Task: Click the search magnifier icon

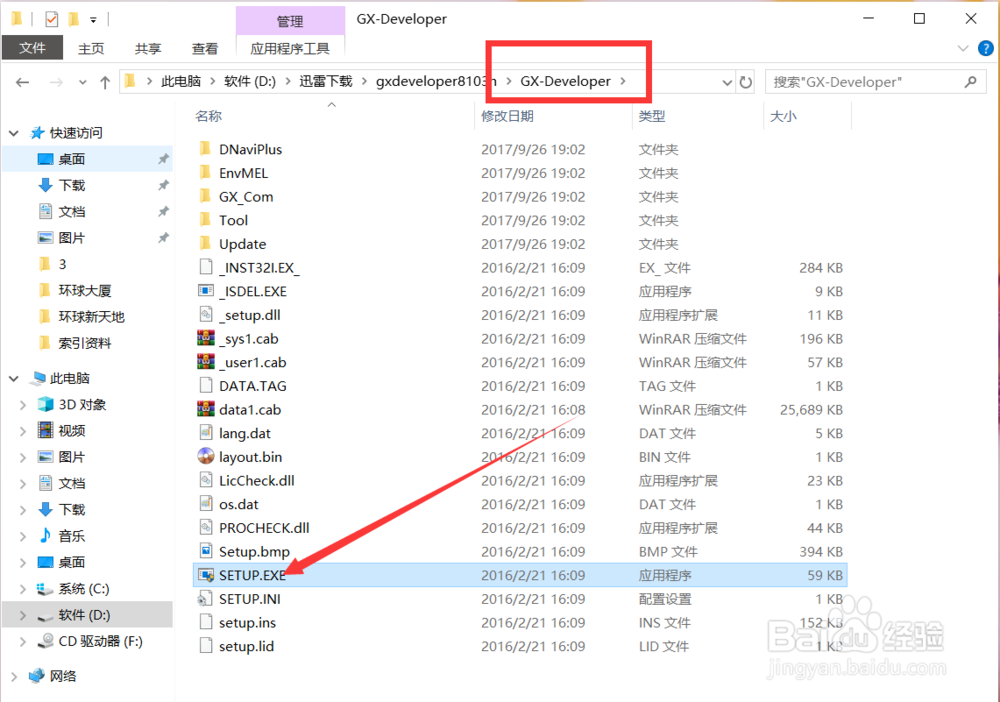Action: pos(970,82)
